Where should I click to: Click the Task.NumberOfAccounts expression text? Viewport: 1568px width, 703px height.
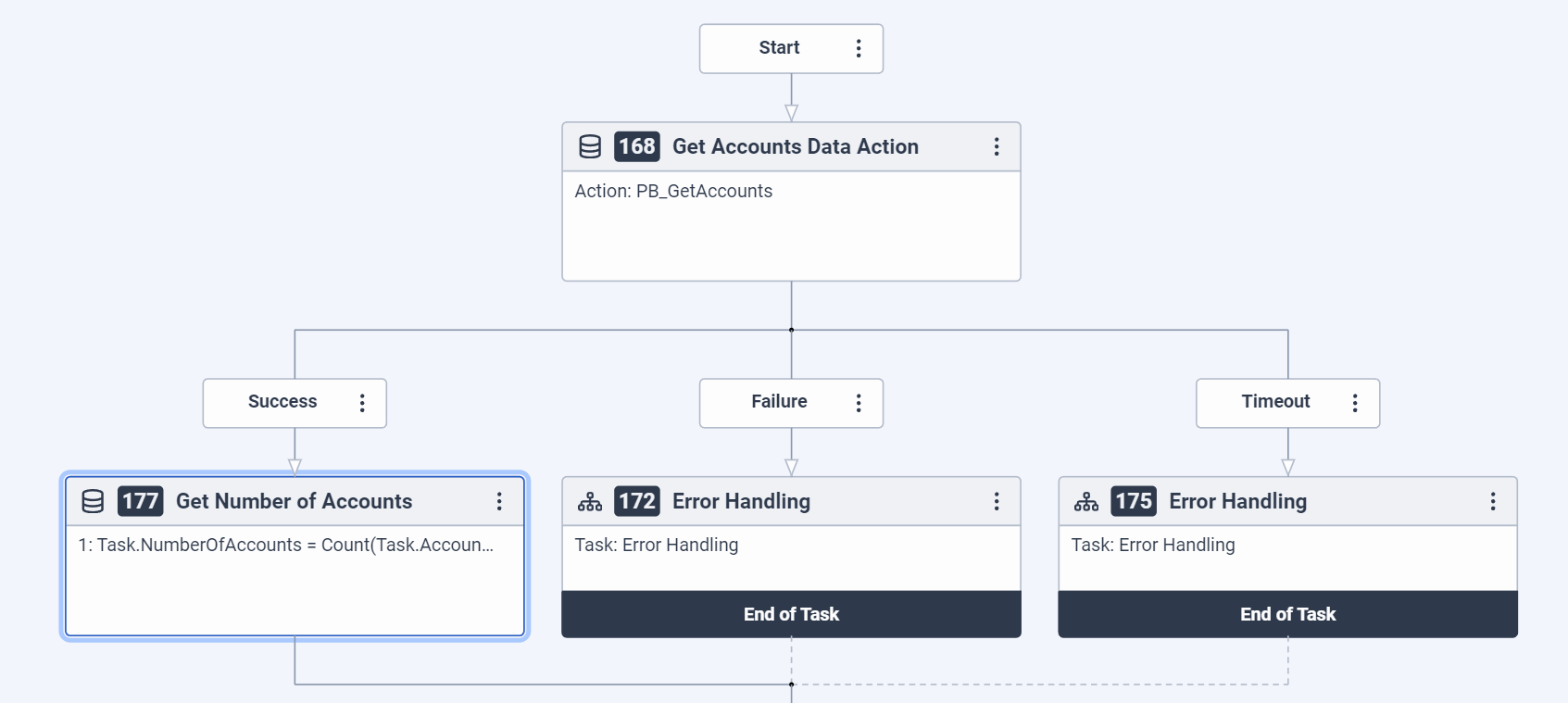pyautogui.click(x=285, y=546)
